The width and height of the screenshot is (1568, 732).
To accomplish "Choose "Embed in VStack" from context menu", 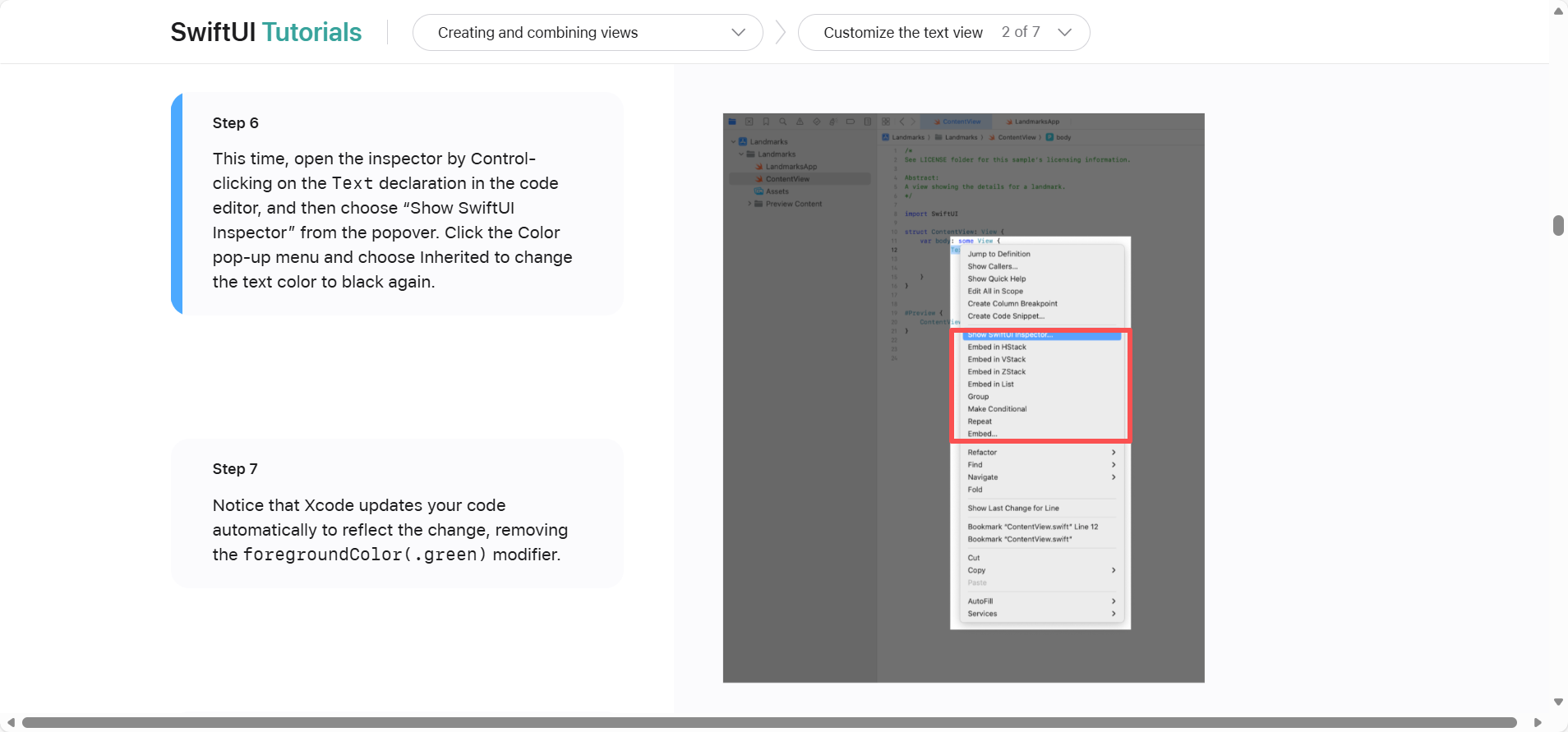I will pos(997,360).
